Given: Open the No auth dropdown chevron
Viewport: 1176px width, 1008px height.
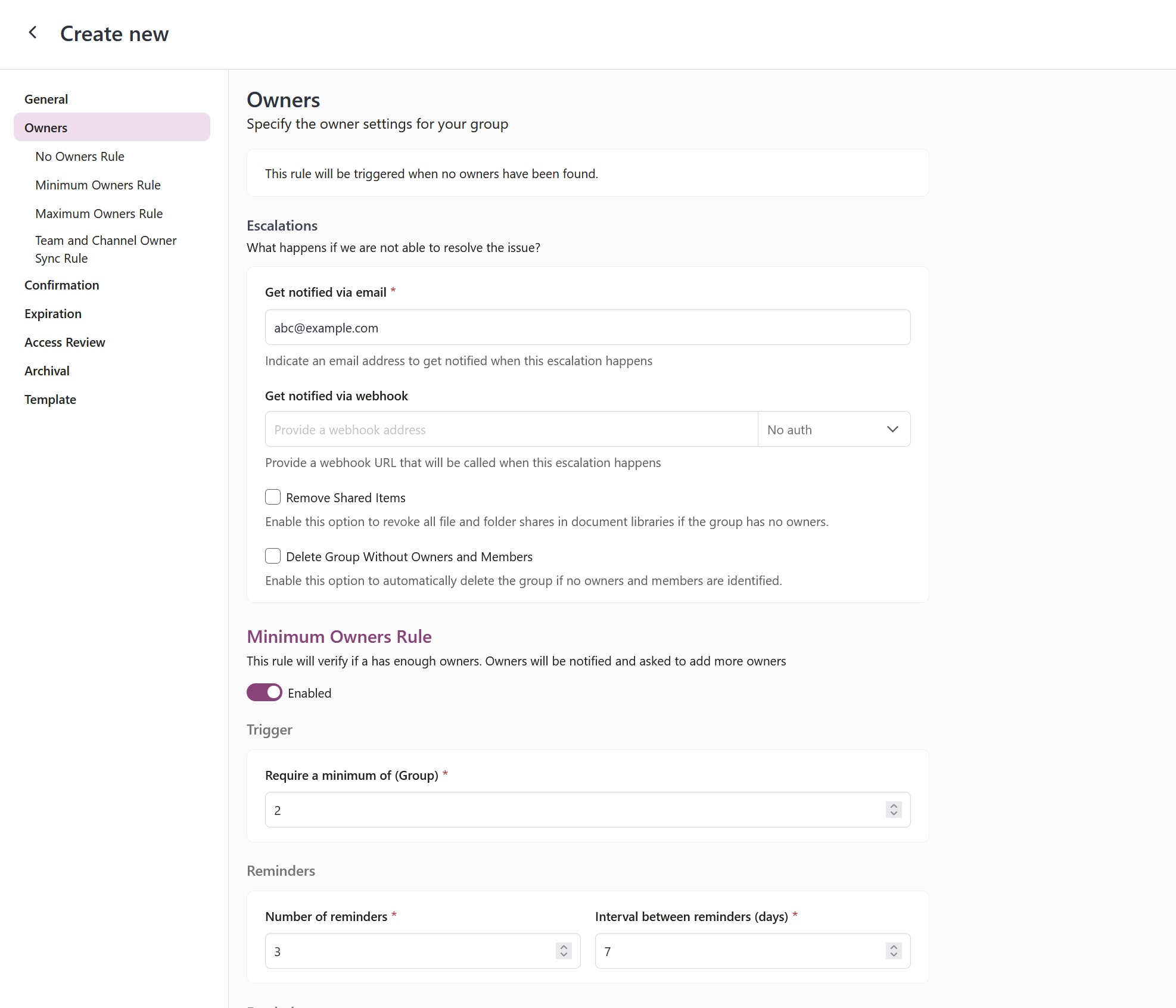Looking at the screenshot, I should pos(892,430).
